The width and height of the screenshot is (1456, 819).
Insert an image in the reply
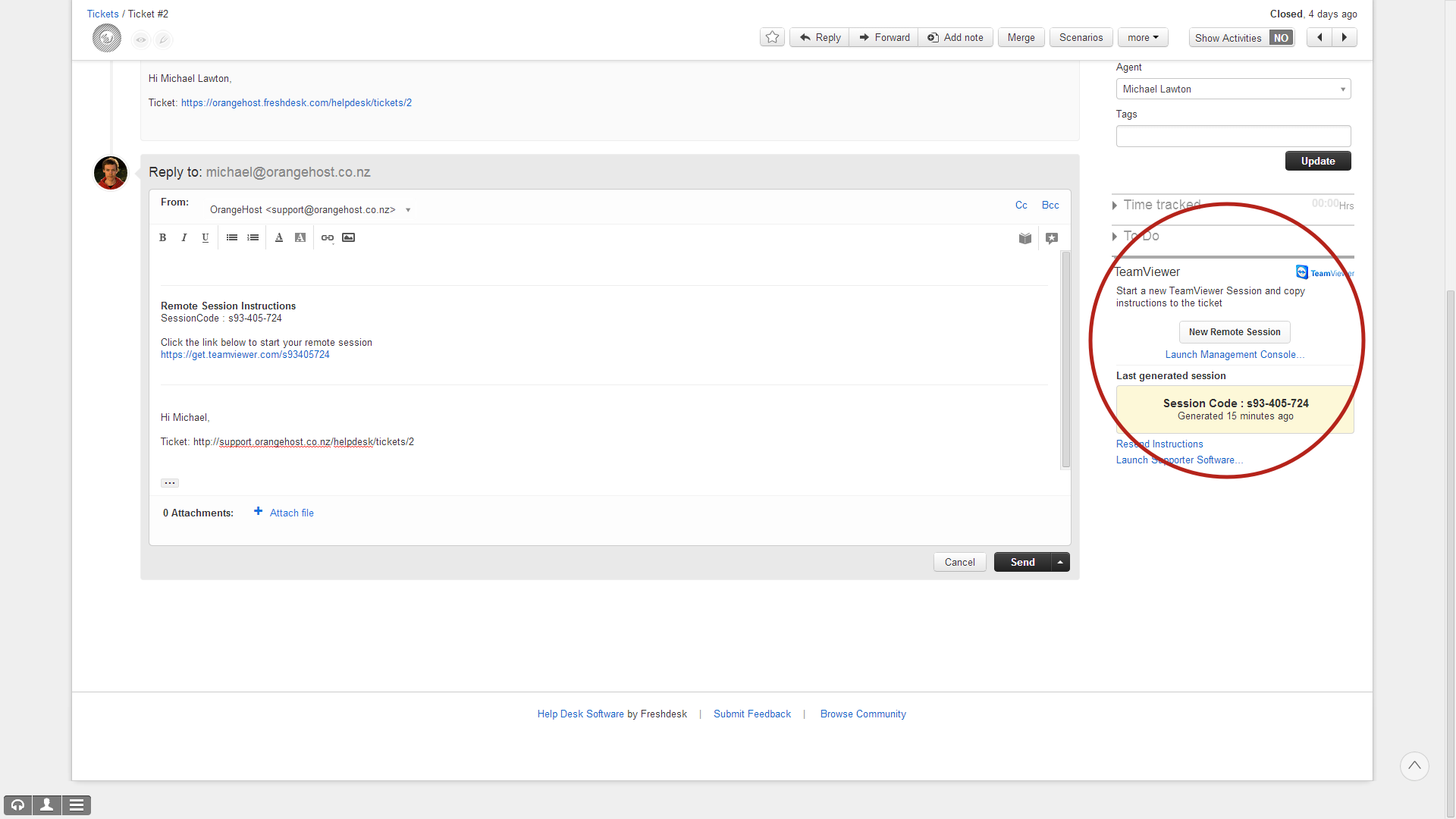tap(349, 238)
